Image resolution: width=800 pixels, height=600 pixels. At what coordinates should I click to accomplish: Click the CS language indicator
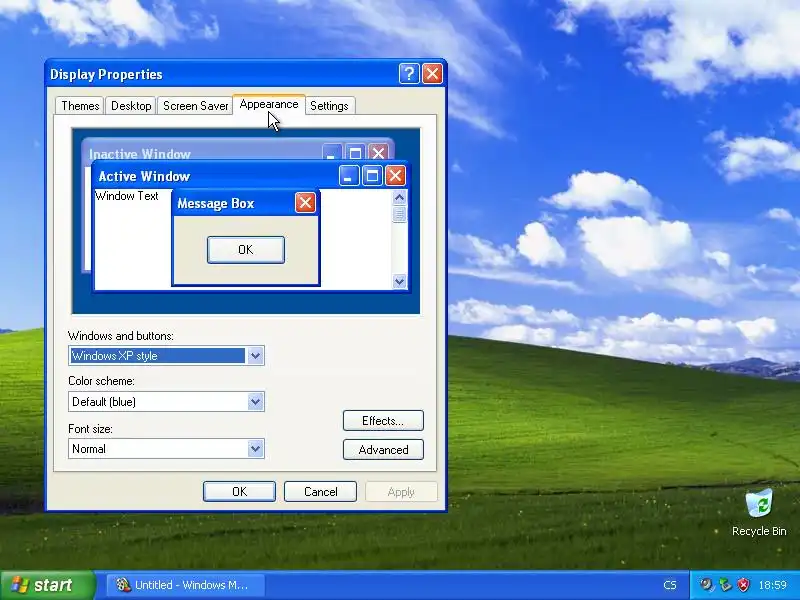point(670,585)
